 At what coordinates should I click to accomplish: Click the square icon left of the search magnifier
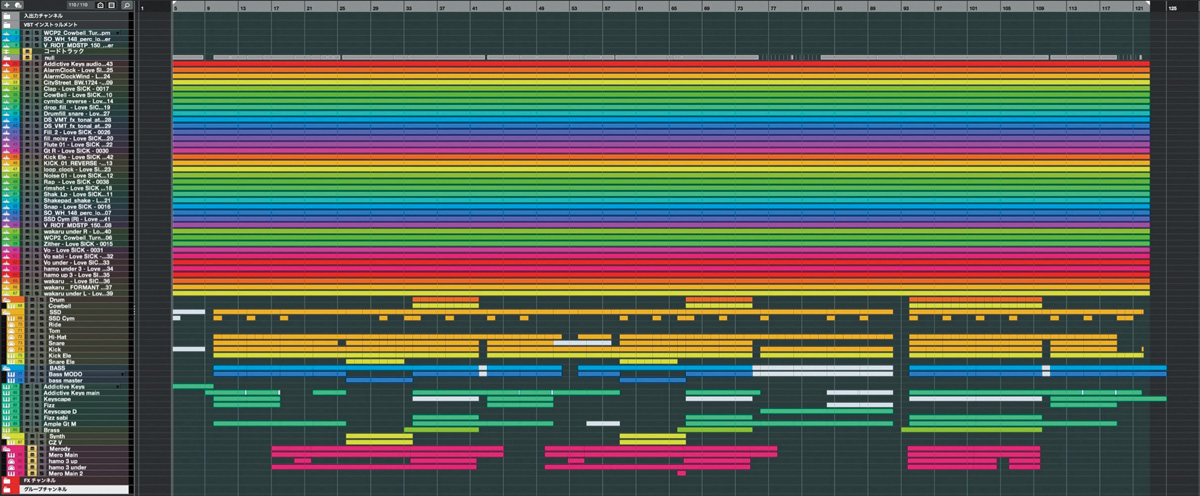112,5
